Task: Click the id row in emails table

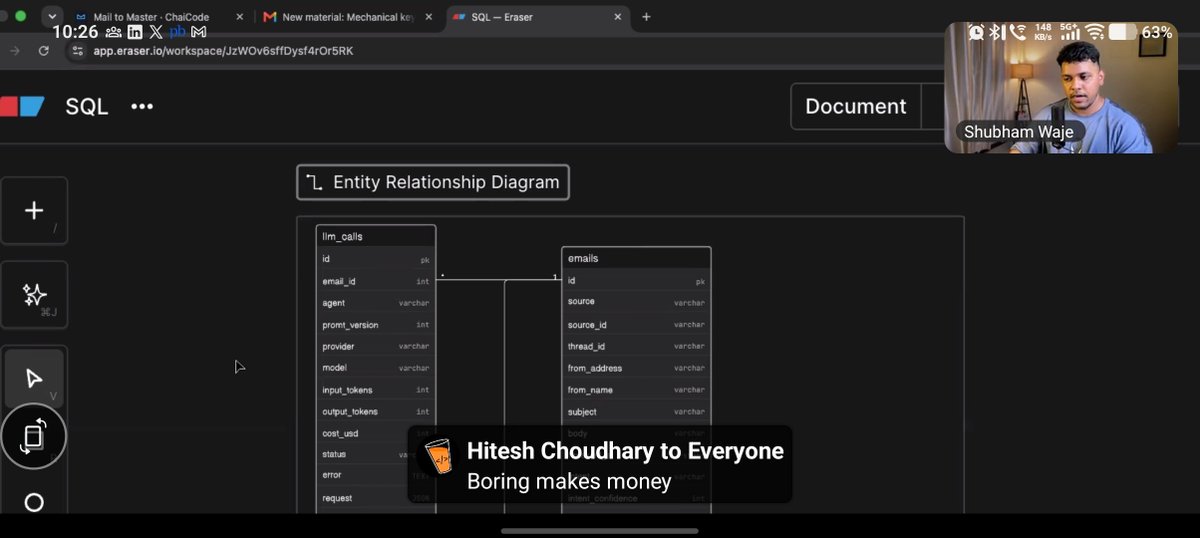Action: [x=636, y=281]
